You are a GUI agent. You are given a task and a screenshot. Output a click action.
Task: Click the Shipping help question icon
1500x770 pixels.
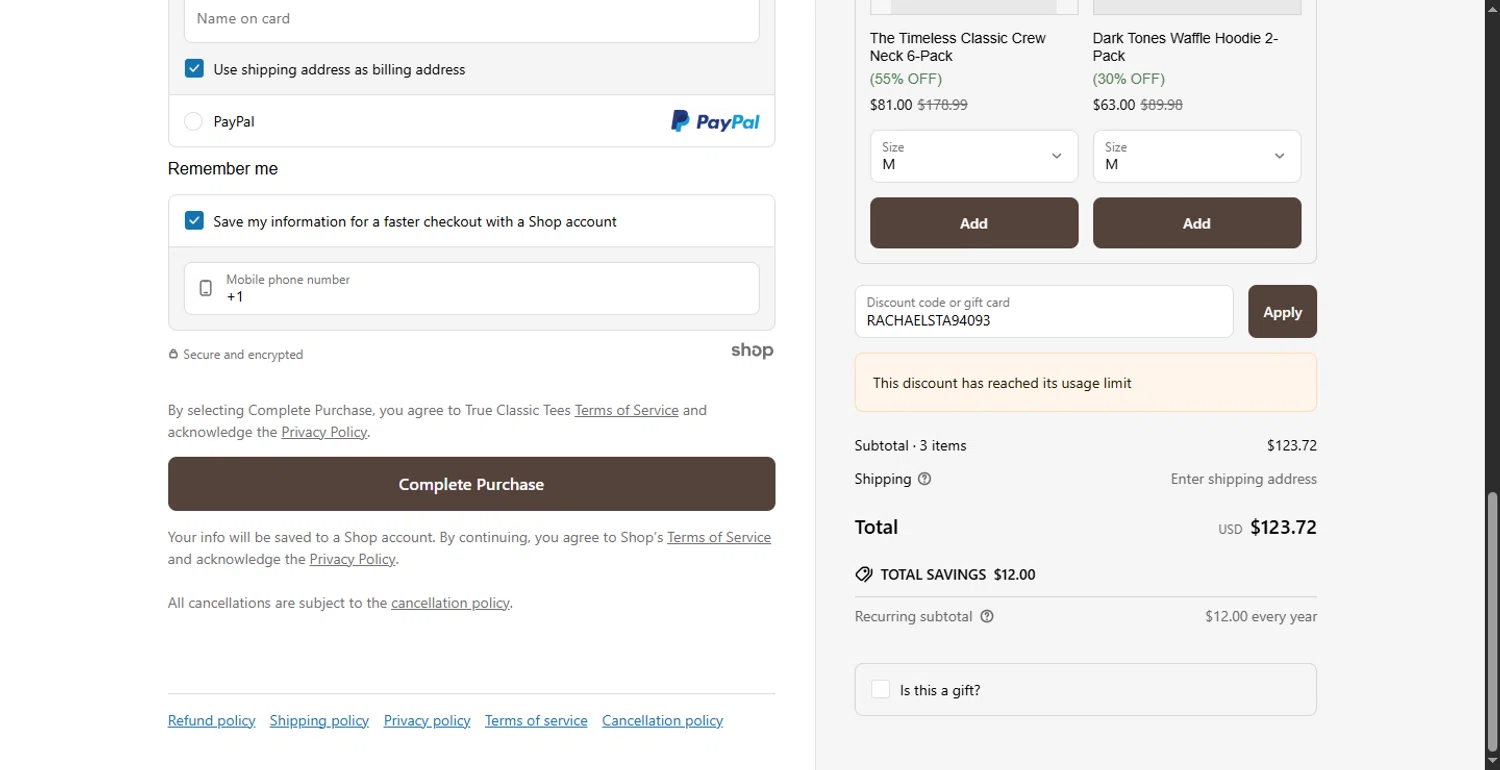[924, 479]
